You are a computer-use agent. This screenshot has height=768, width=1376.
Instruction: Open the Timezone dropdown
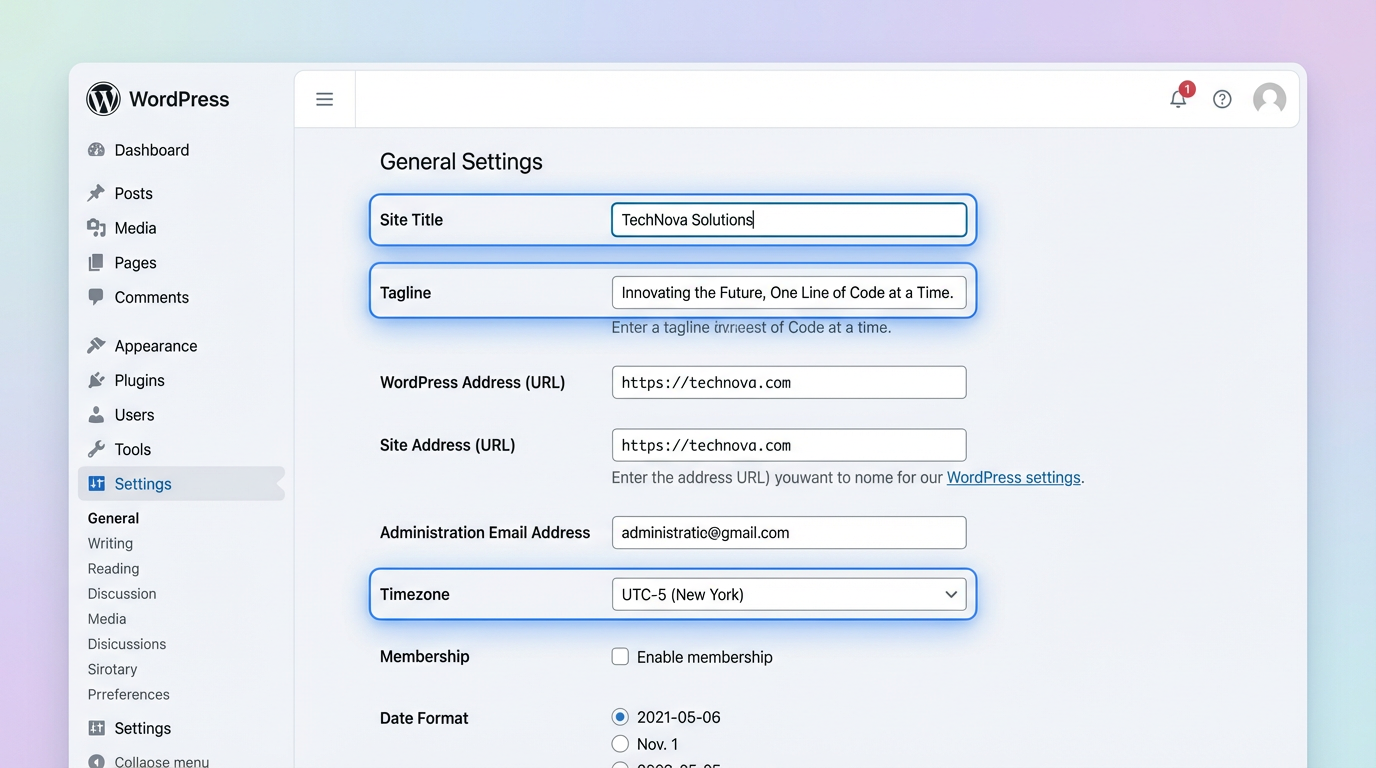(789, 593)
